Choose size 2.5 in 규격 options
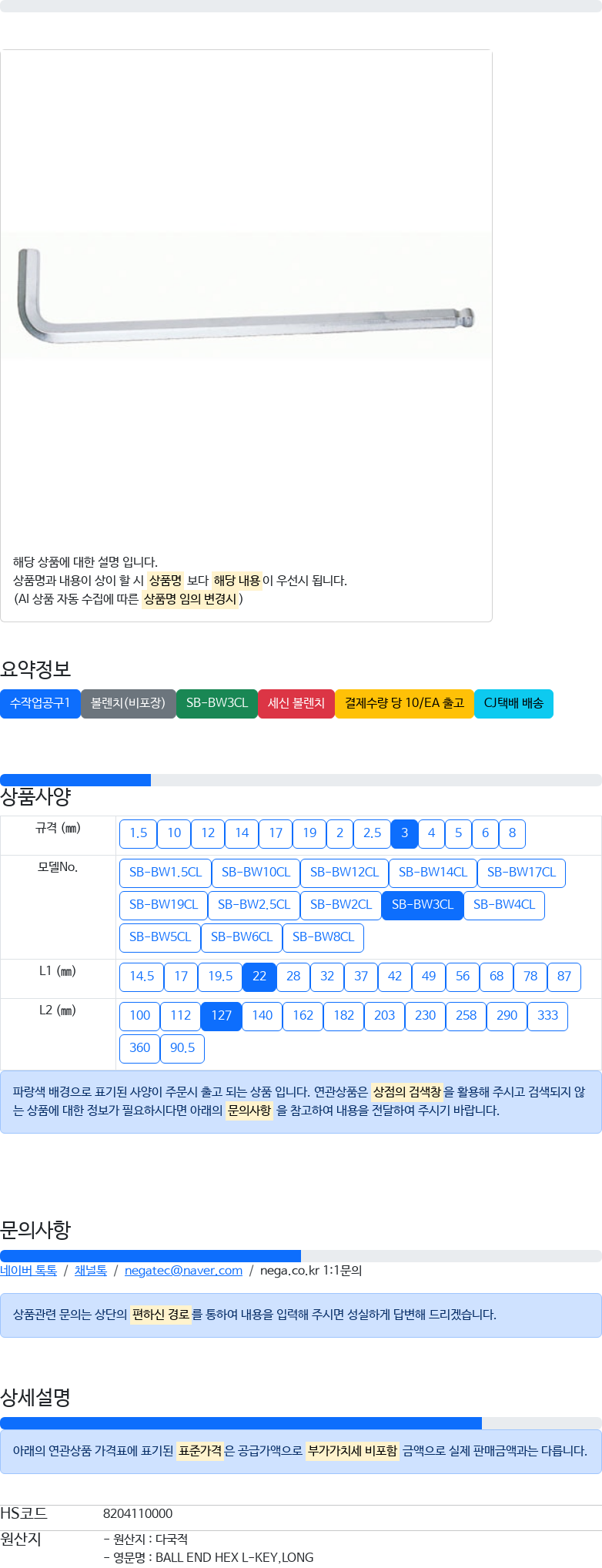The height and width of the screenshot is (1568, 602). (x=372, y=833)
